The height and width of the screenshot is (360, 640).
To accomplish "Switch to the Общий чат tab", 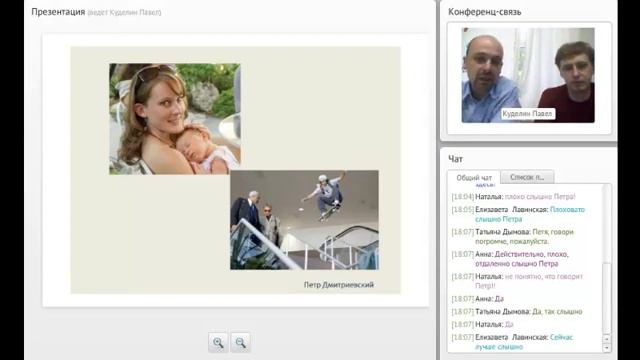I will pos(474,178).
